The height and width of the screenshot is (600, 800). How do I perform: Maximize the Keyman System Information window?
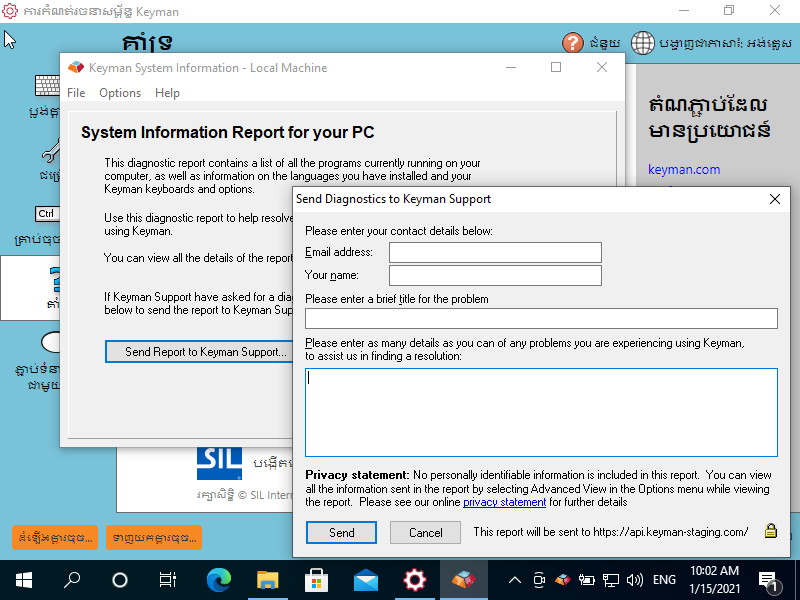[x=556, y=67]
